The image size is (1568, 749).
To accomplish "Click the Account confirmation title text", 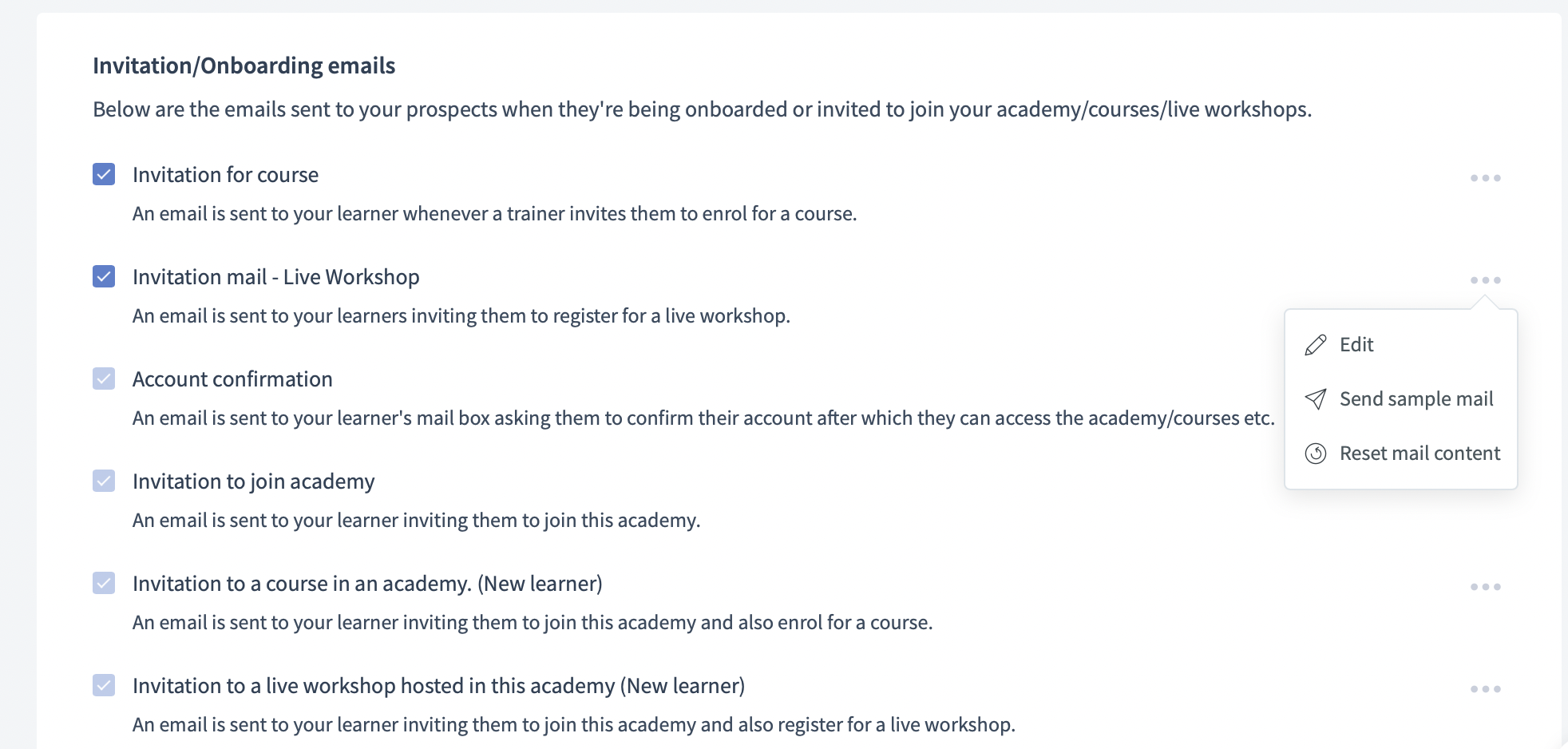I will tap(232, 379).
